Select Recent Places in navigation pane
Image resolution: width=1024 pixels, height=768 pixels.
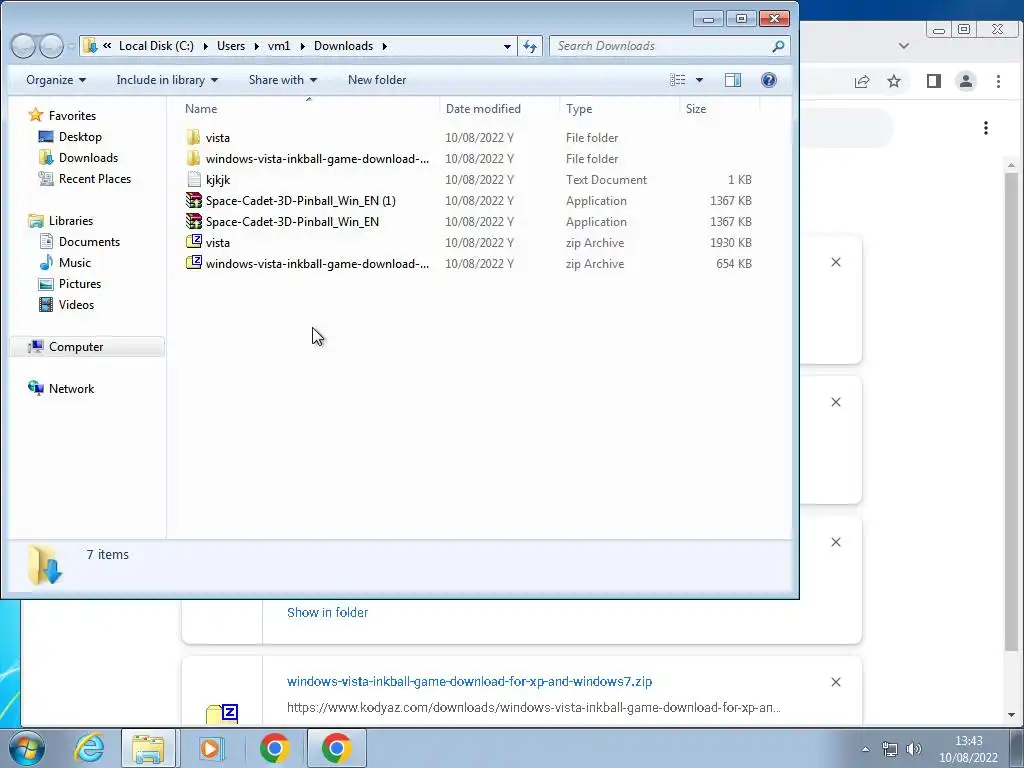click(x=95, y=178)
